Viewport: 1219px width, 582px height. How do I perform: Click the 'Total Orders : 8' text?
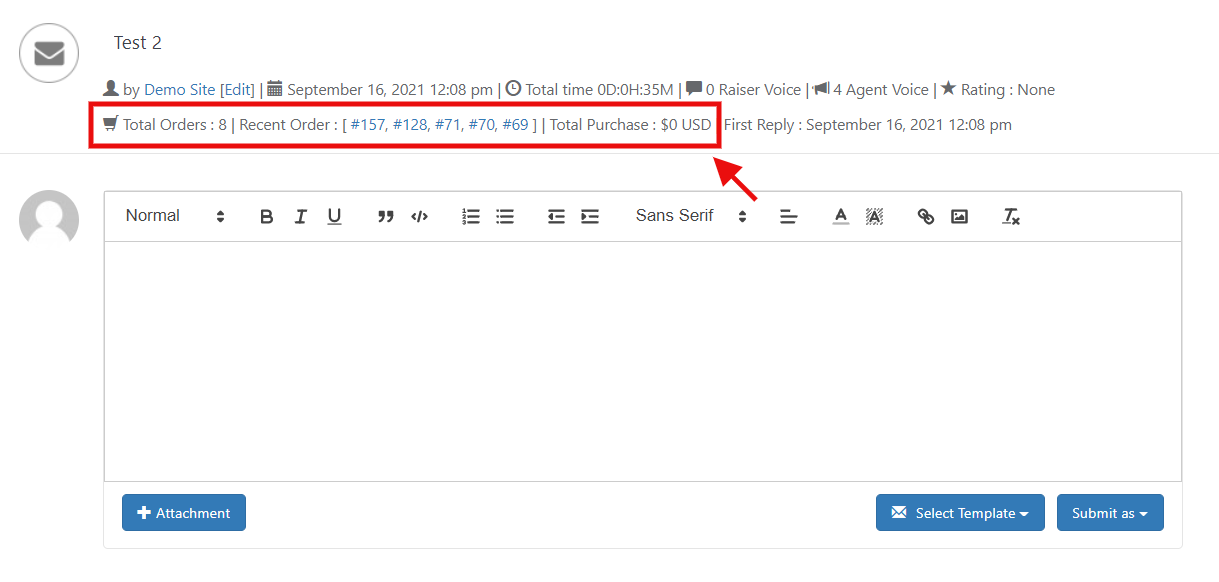[175, 125]
